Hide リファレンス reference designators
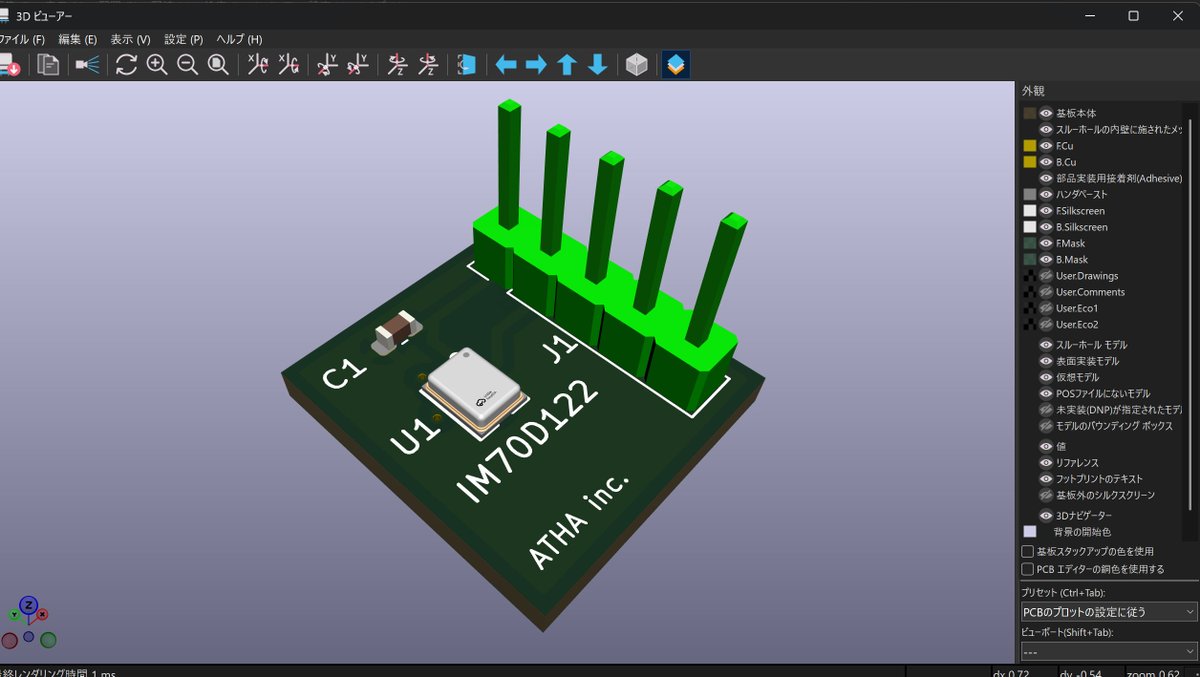 tap(1046, 463)
